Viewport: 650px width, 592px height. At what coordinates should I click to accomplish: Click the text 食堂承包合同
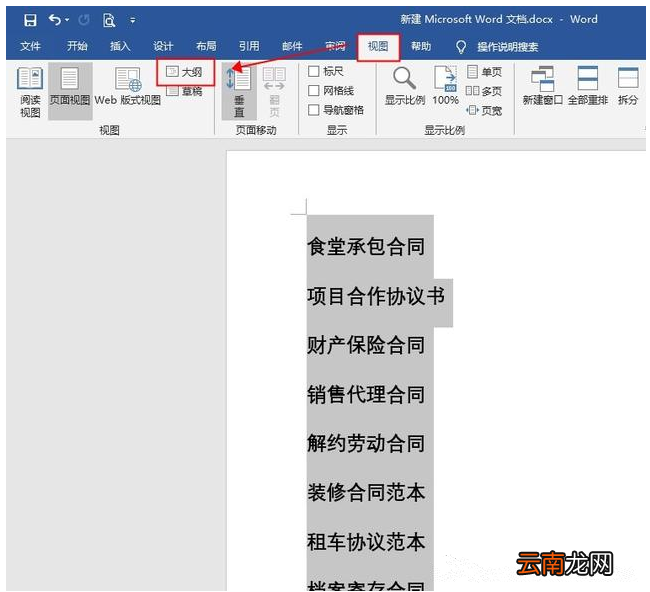pos(366,247)
